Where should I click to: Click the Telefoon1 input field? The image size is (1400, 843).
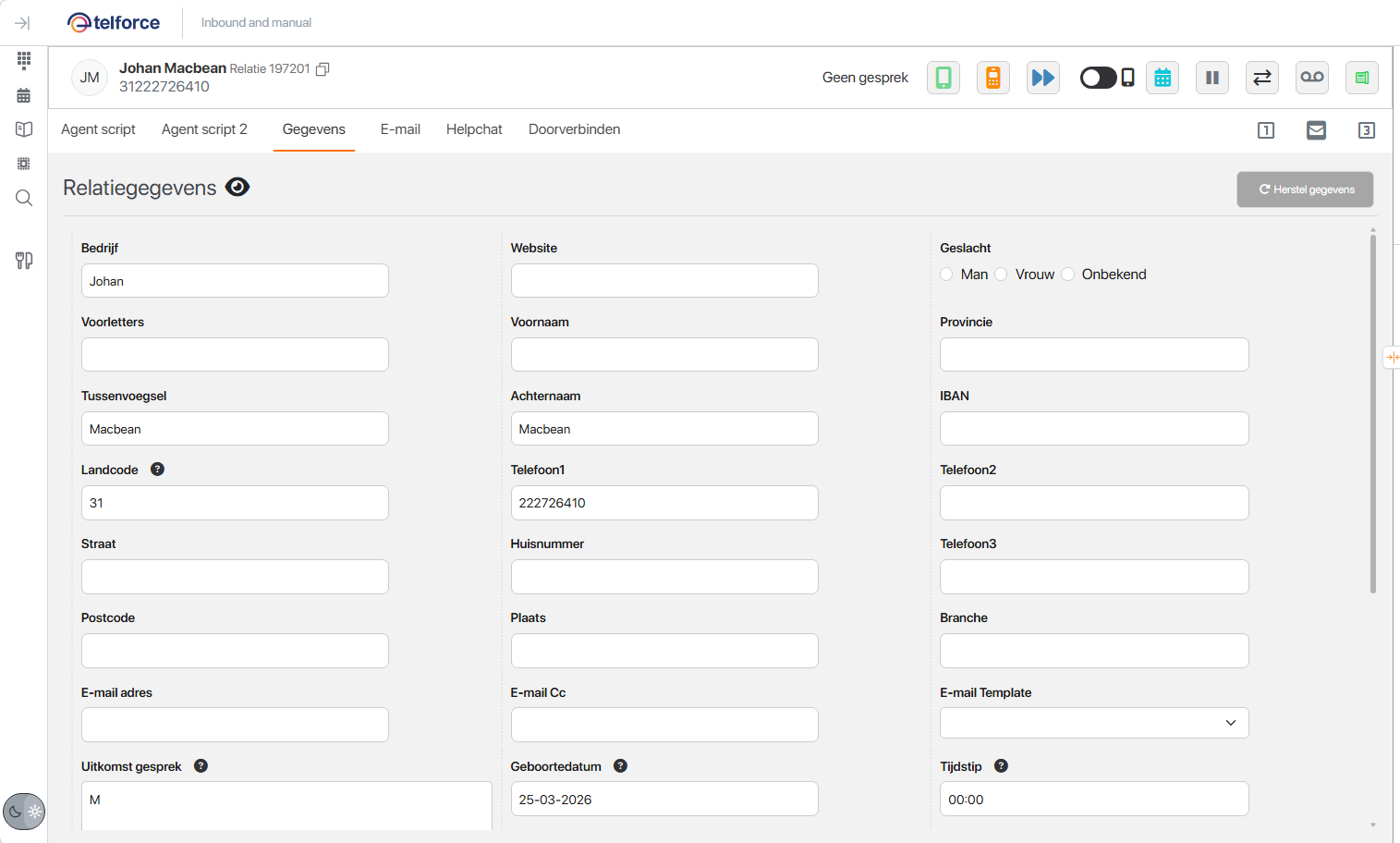[663, 503]
